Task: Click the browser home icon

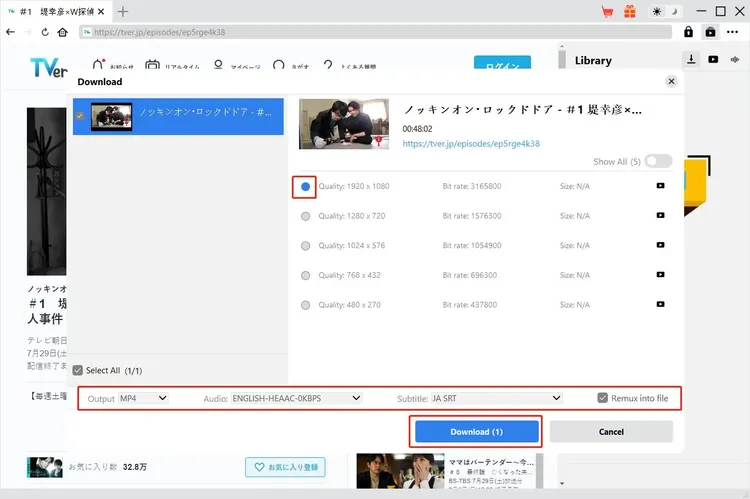Action: click(62, 32)
